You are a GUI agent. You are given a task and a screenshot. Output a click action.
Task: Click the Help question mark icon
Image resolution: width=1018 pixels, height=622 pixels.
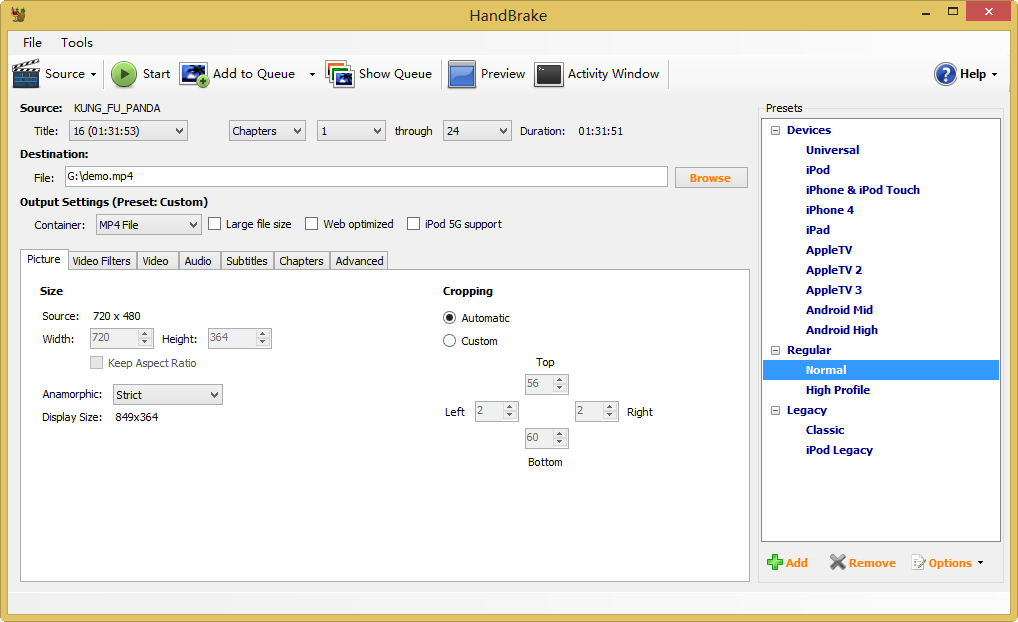click(945, 74)
